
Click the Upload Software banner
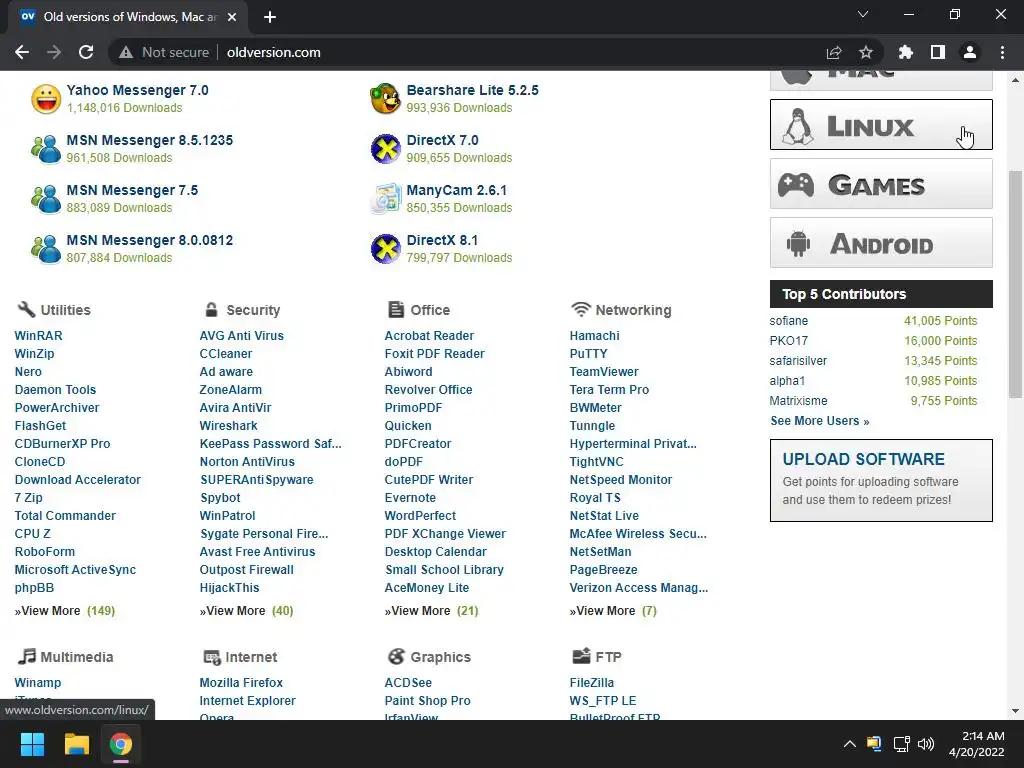[x=881, y=480]
